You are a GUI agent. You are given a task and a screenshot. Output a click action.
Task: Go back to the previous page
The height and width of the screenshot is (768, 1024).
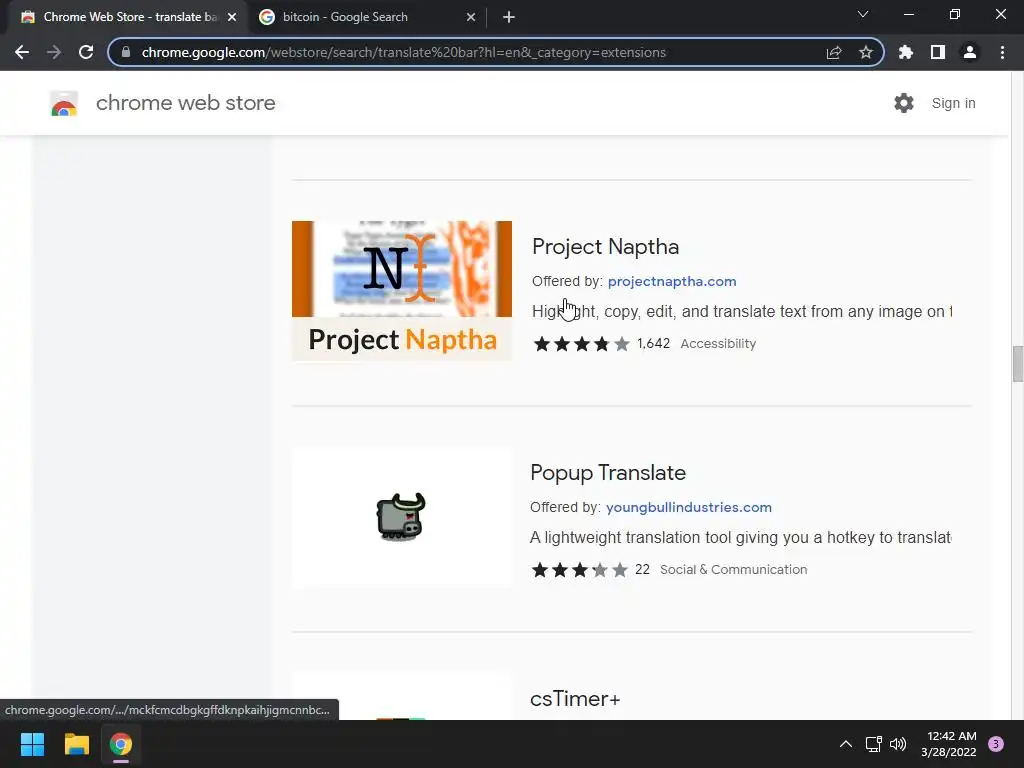[x=22, y=52]
